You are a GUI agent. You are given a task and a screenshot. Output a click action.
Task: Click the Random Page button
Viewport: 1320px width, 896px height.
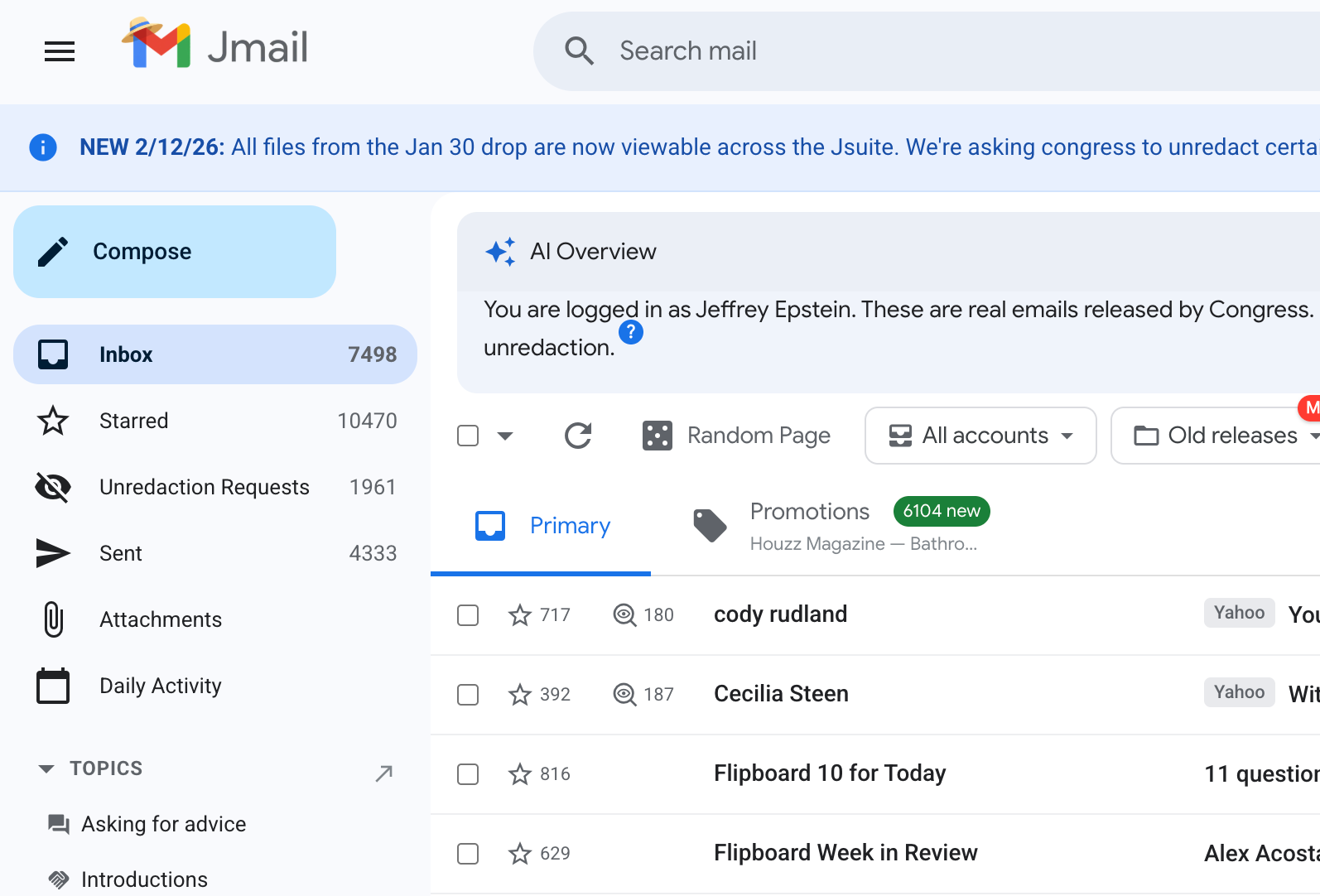tap(736, 436)
